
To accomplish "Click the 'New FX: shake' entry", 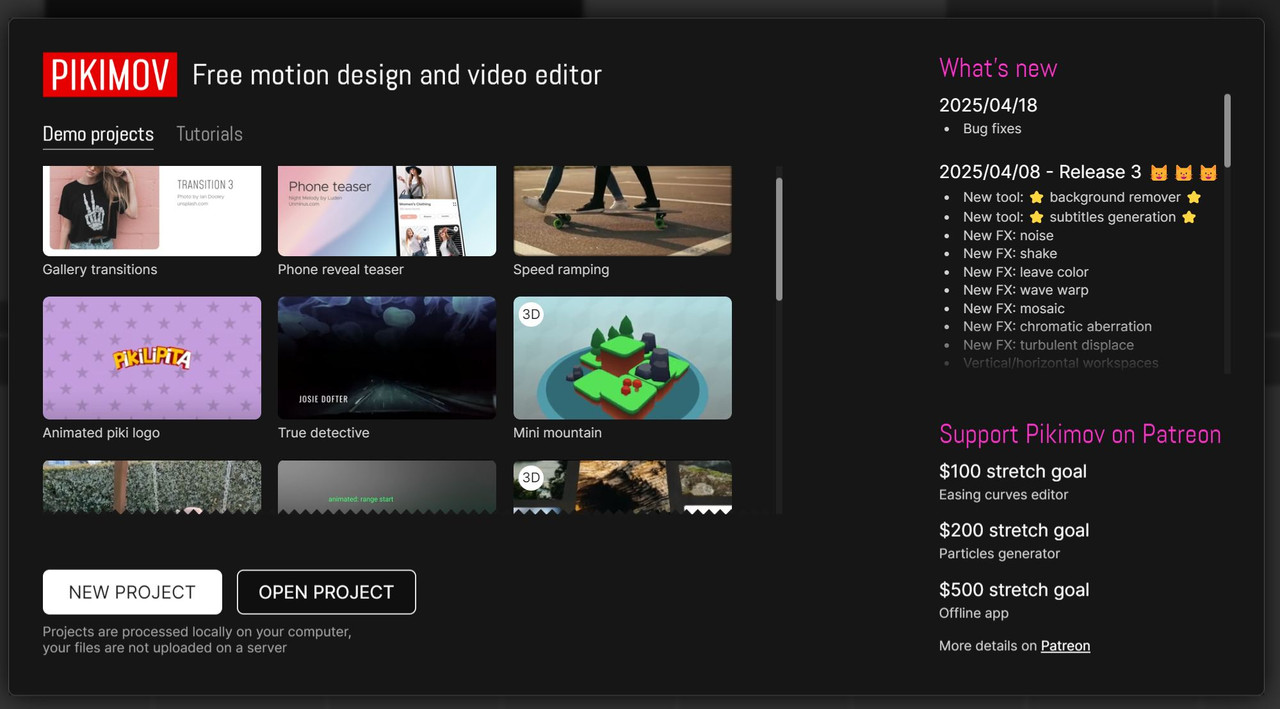I will 1010,254.
